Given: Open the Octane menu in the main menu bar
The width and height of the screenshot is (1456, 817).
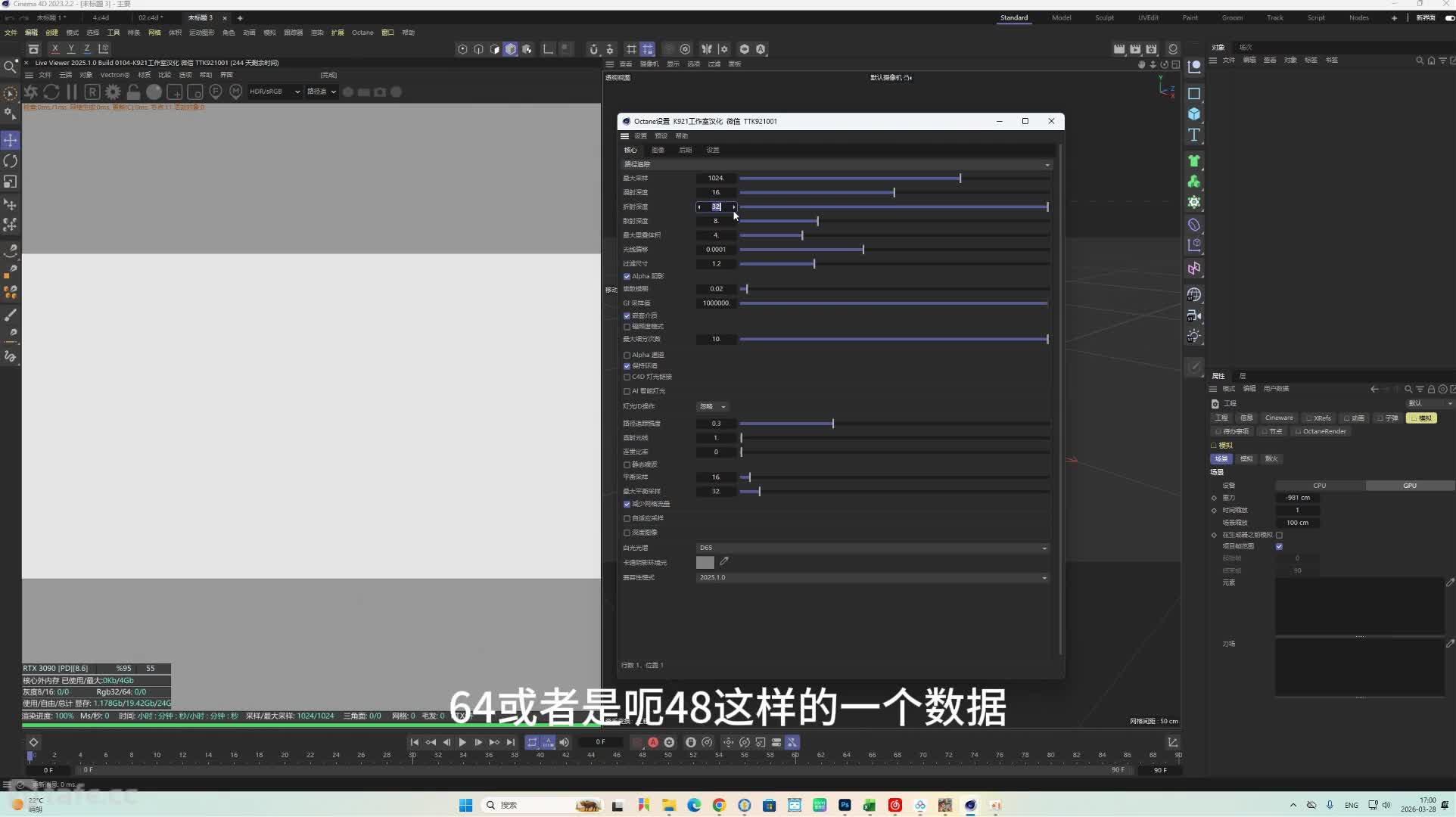Looking at the screenshot, I should 362,33.
